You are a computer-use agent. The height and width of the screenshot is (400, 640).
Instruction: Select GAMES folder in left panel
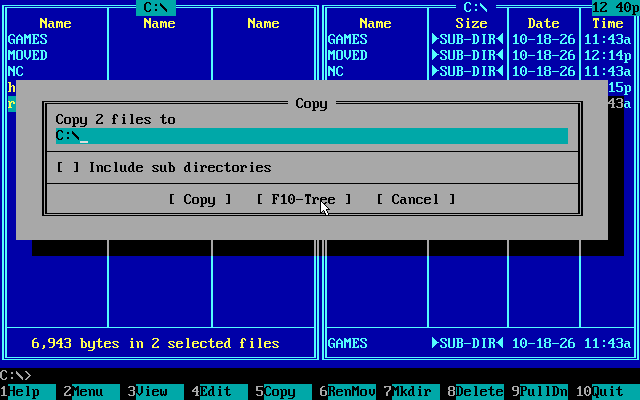(x=28, y=39)
